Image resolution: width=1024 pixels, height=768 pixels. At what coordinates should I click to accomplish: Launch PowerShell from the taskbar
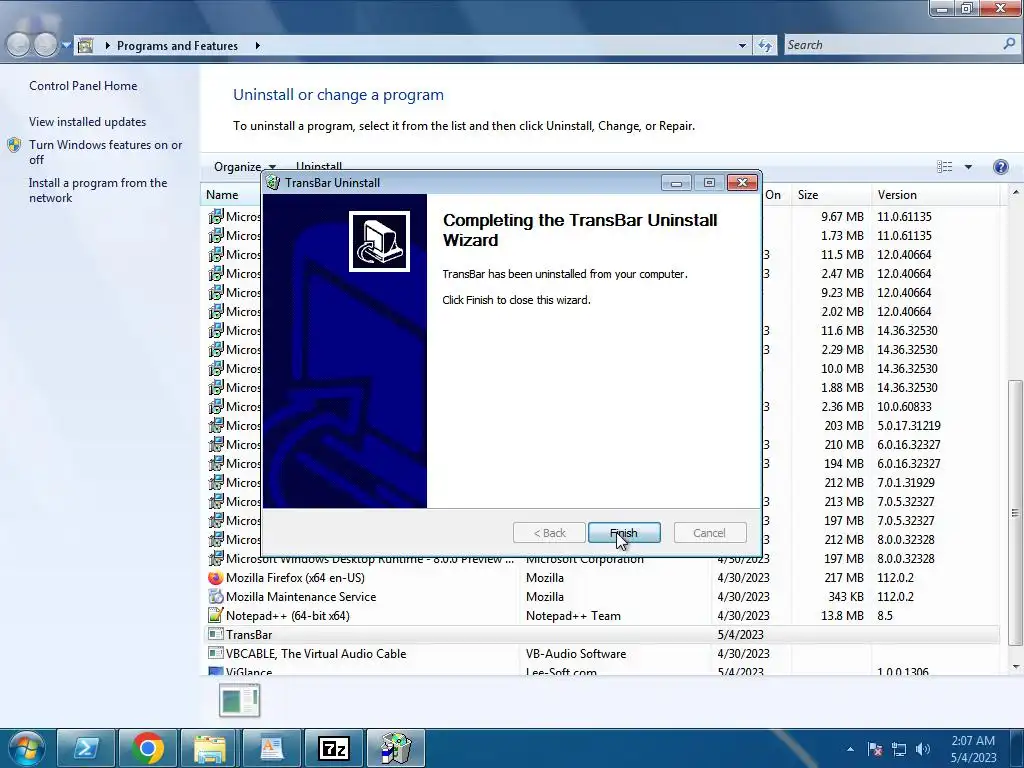click(x=86, y=748)
